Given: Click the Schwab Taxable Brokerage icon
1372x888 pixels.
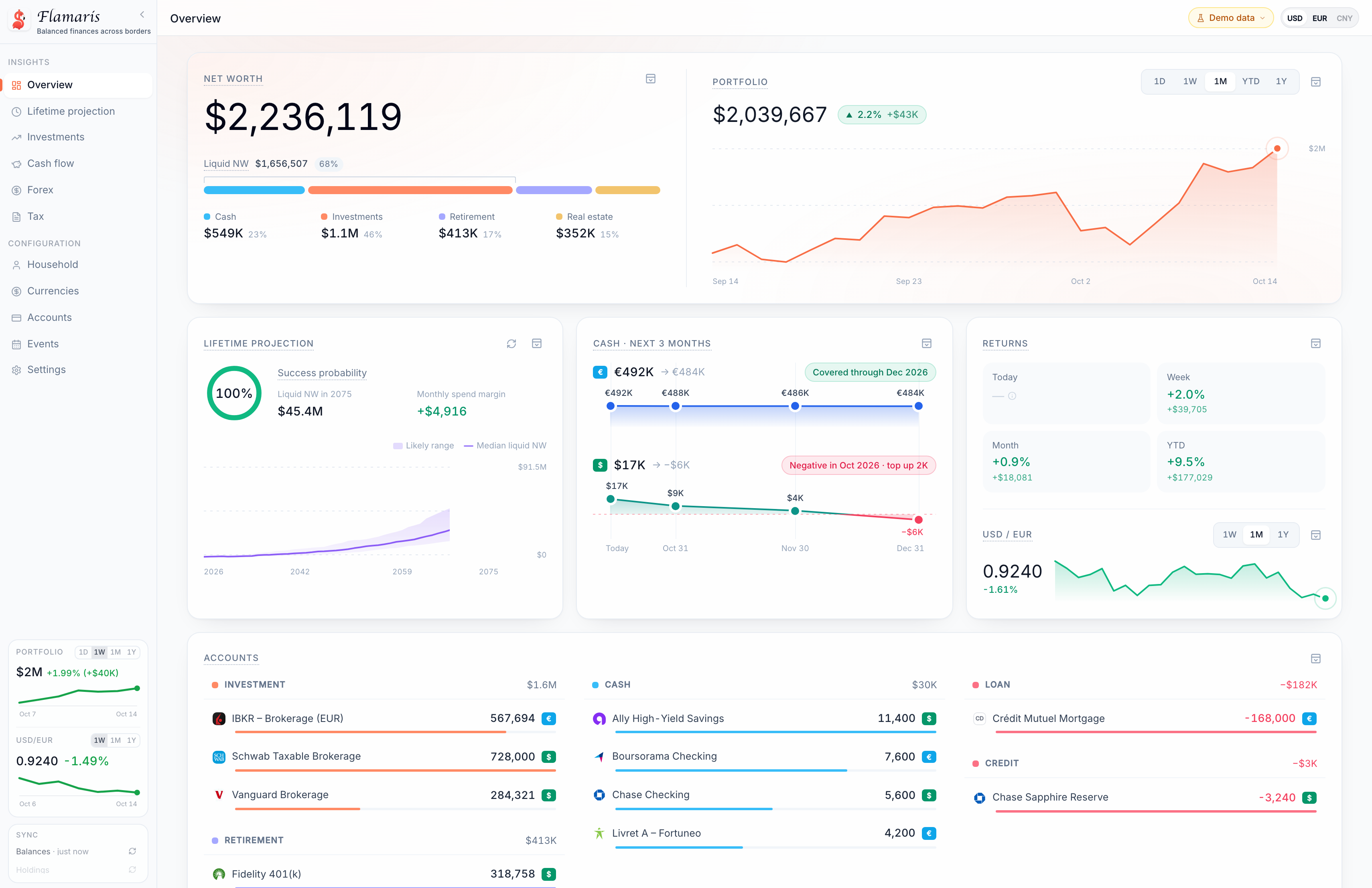Looking at the screenshot, I should [x=219, y=756].
